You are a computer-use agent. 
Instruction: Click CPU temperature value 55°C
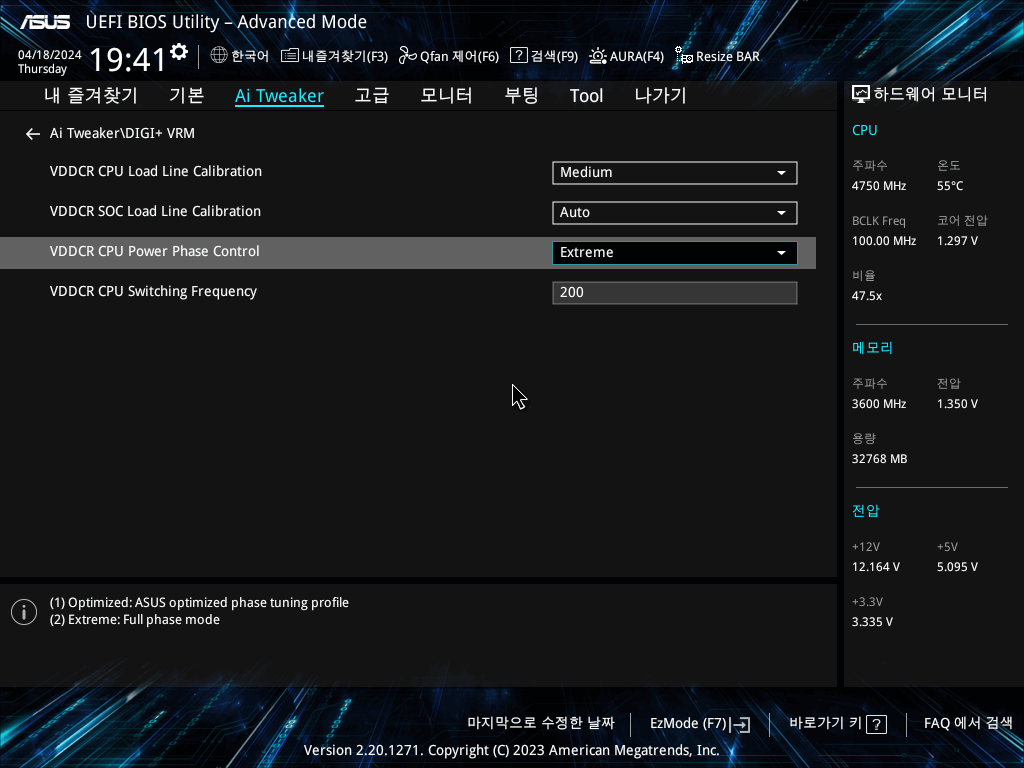(950, 186)
